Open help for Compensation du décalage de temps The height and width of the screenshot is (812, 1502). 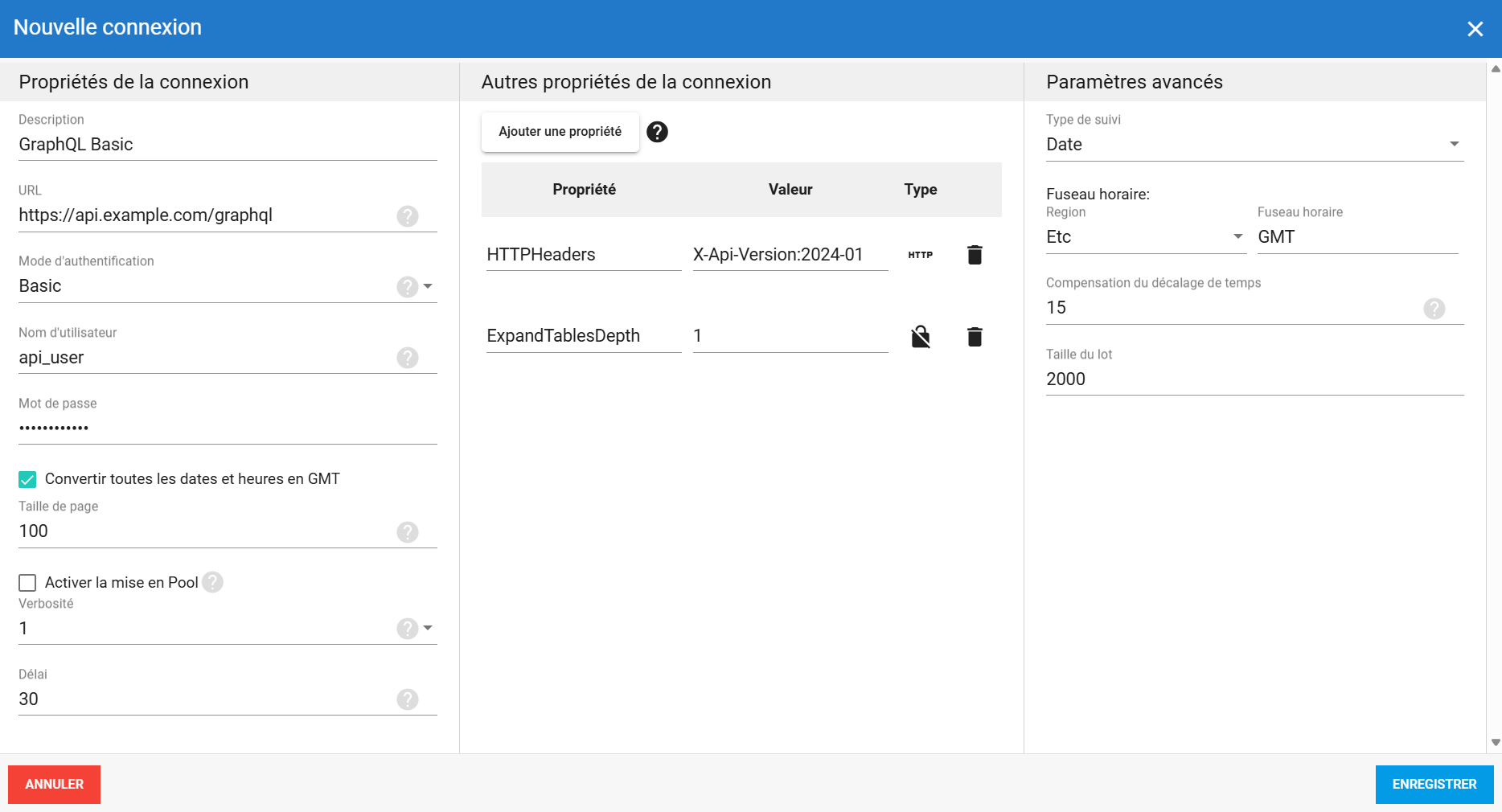1434,309
